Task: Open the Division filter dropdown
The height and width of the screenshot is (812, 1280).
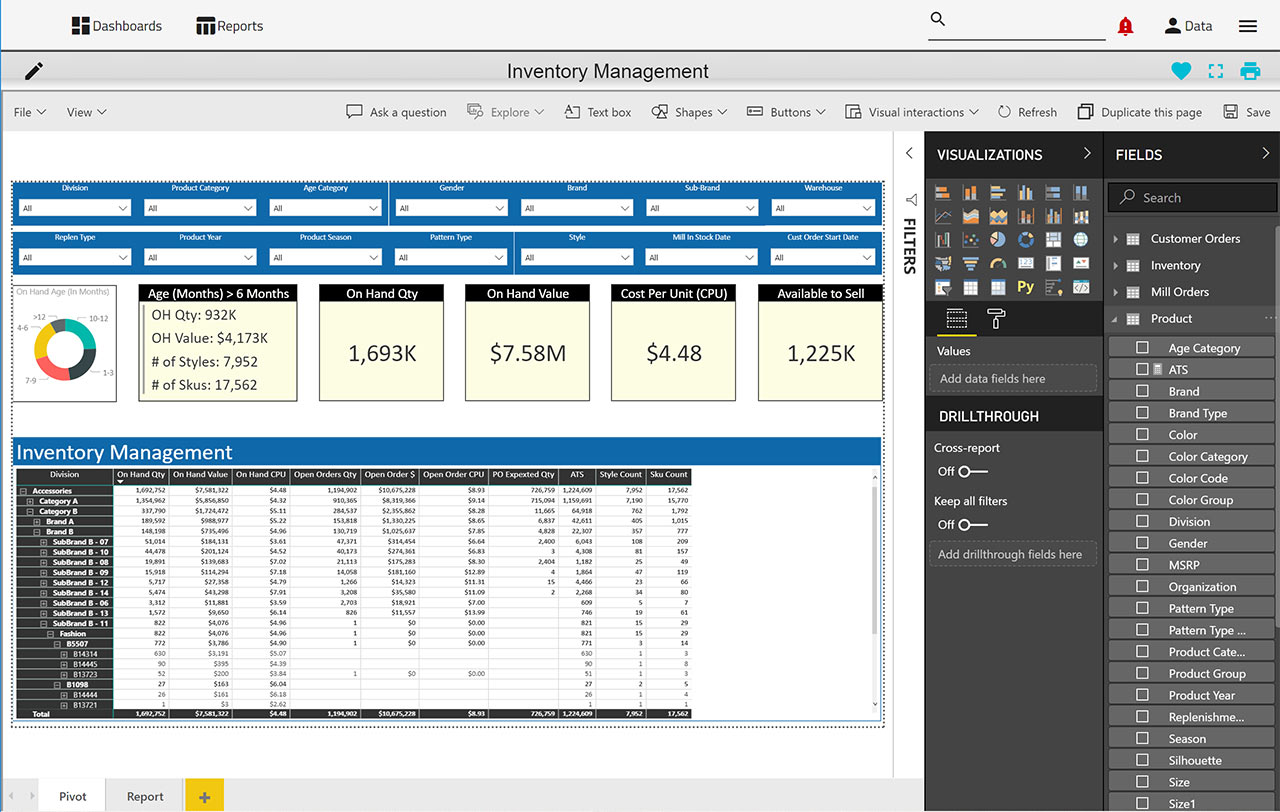Action: (x=75, y=208)
